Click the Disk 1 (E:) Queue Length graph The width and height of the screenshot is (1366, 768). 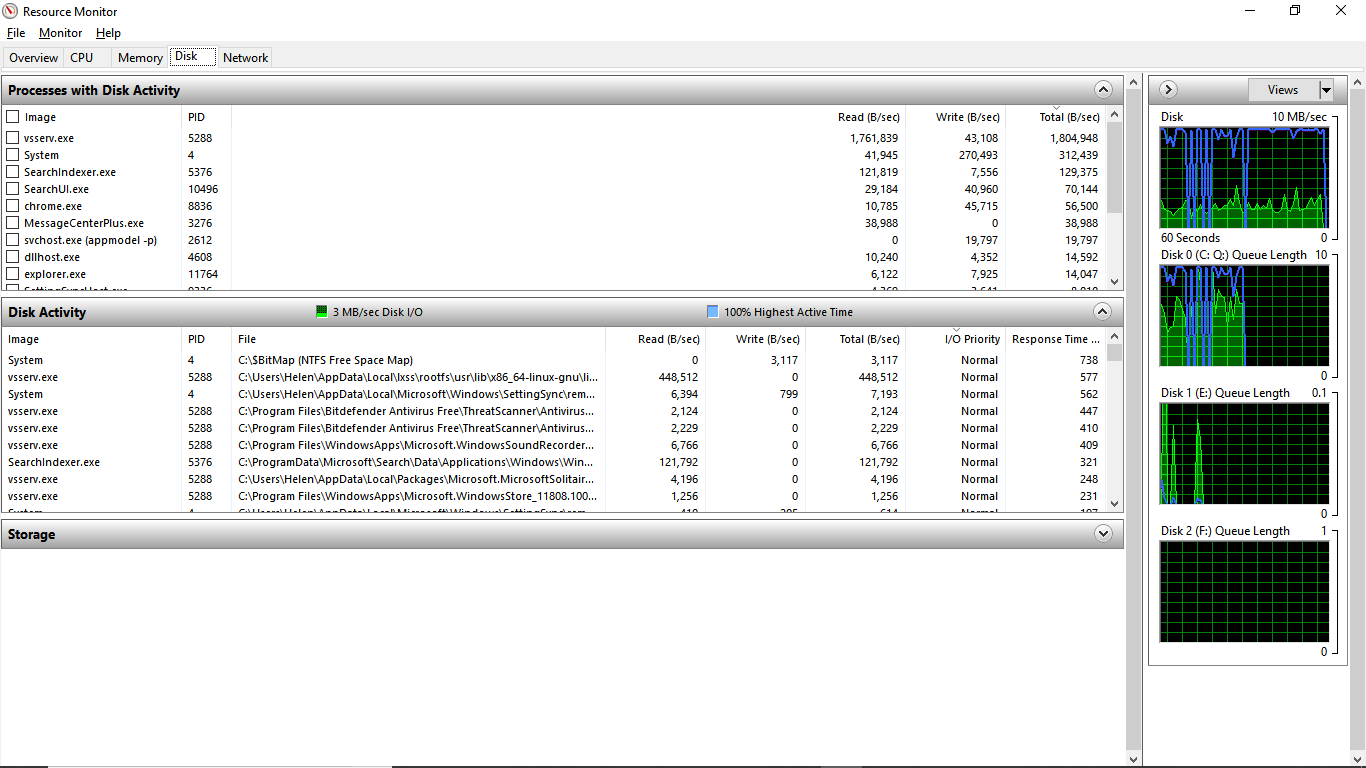click(1244, 453)
